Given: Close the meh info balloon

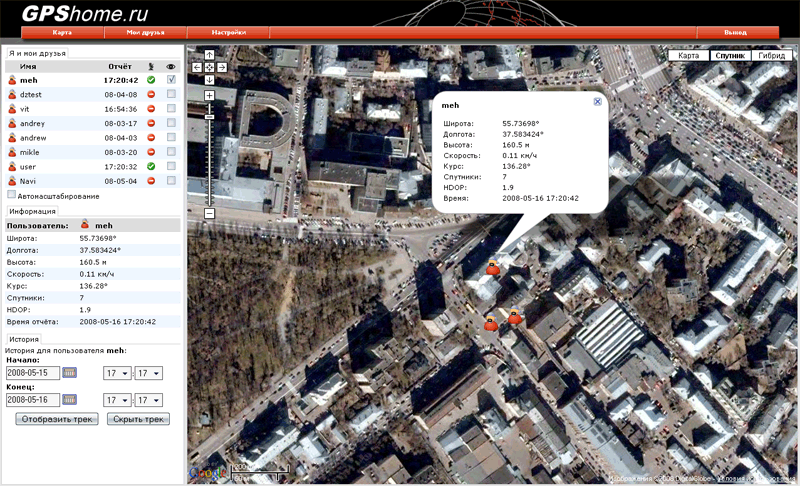Looking at the screenshot, I should click(x=597, y=101).
